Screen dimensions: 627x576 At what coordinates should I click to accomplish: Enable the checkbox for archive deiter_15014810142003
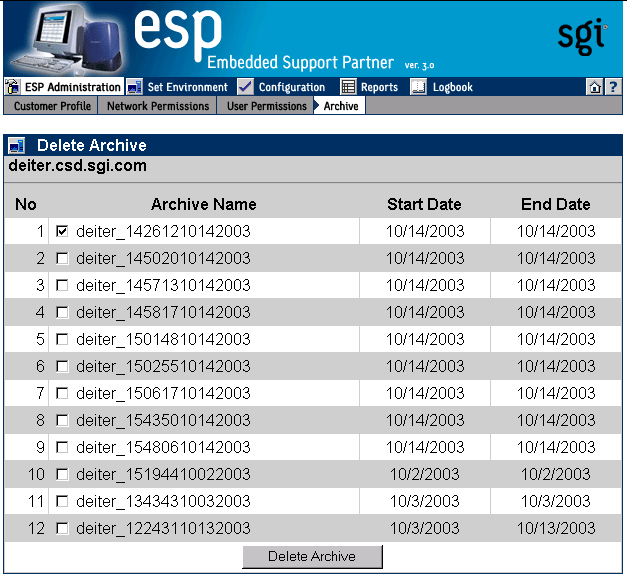(62, 339)
